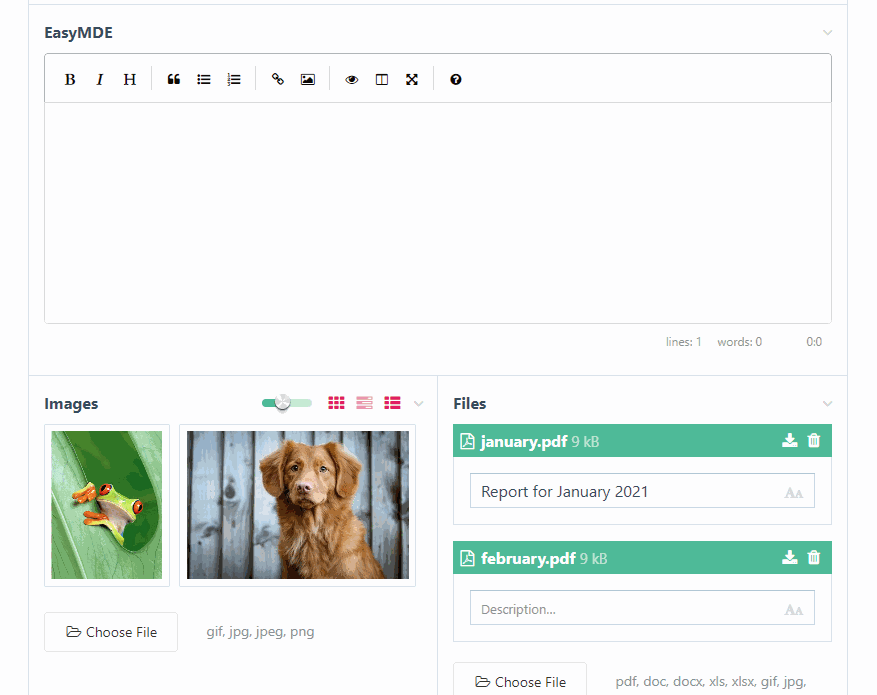Image resolution: width=877 pixels, height=695 pixels.
Task: Delete february.pdf with the trash icon
Action: pyautogui.click(x=814, y=557)
